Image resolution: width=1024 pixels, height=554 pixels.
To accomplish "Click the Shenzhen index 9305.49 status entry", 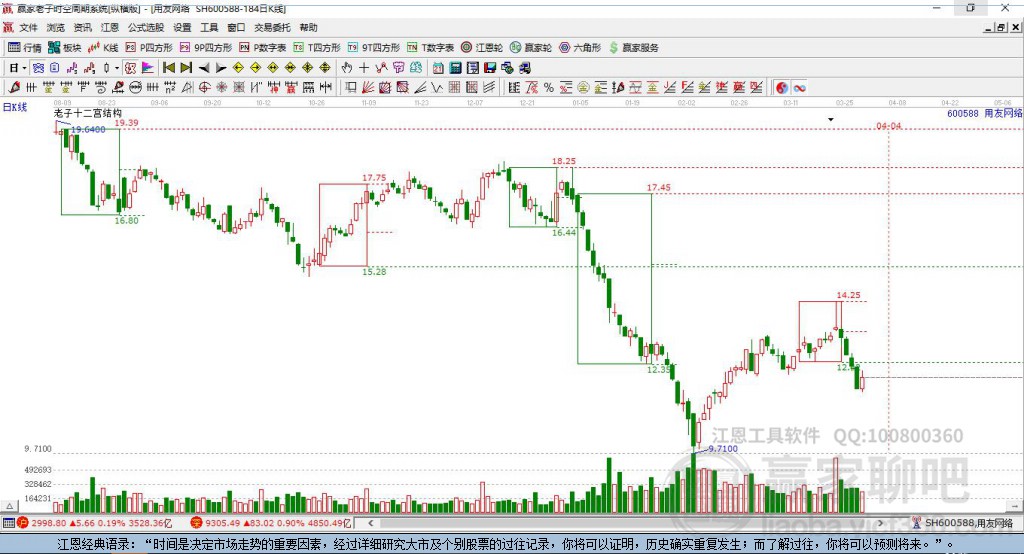I will tap(272, 523).
